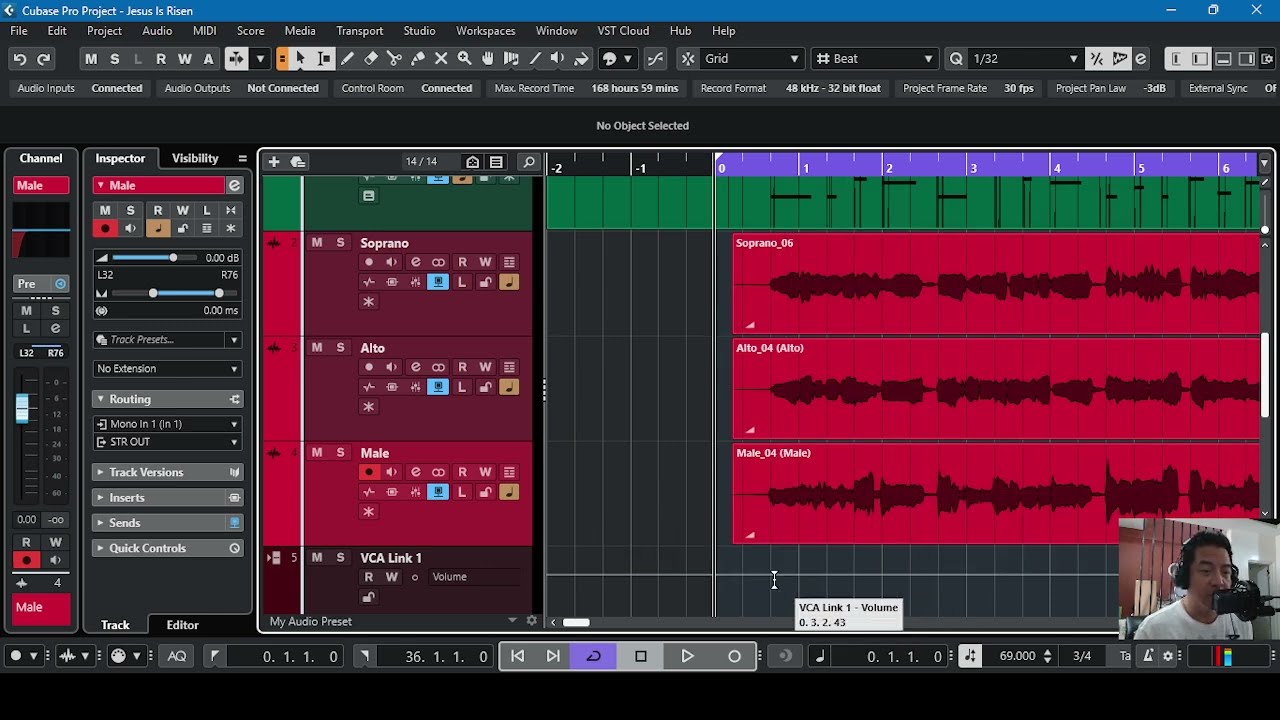
Task: Open the MIDI menu
Action: point(204,31)
